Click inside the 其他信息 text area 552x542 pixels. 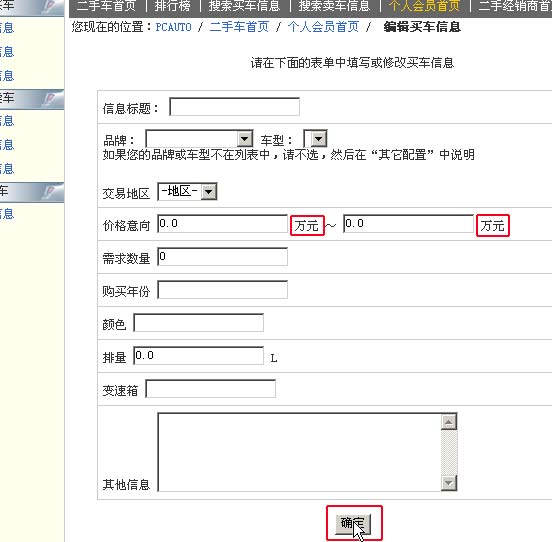pyautogui.click(x=299, y=452)
